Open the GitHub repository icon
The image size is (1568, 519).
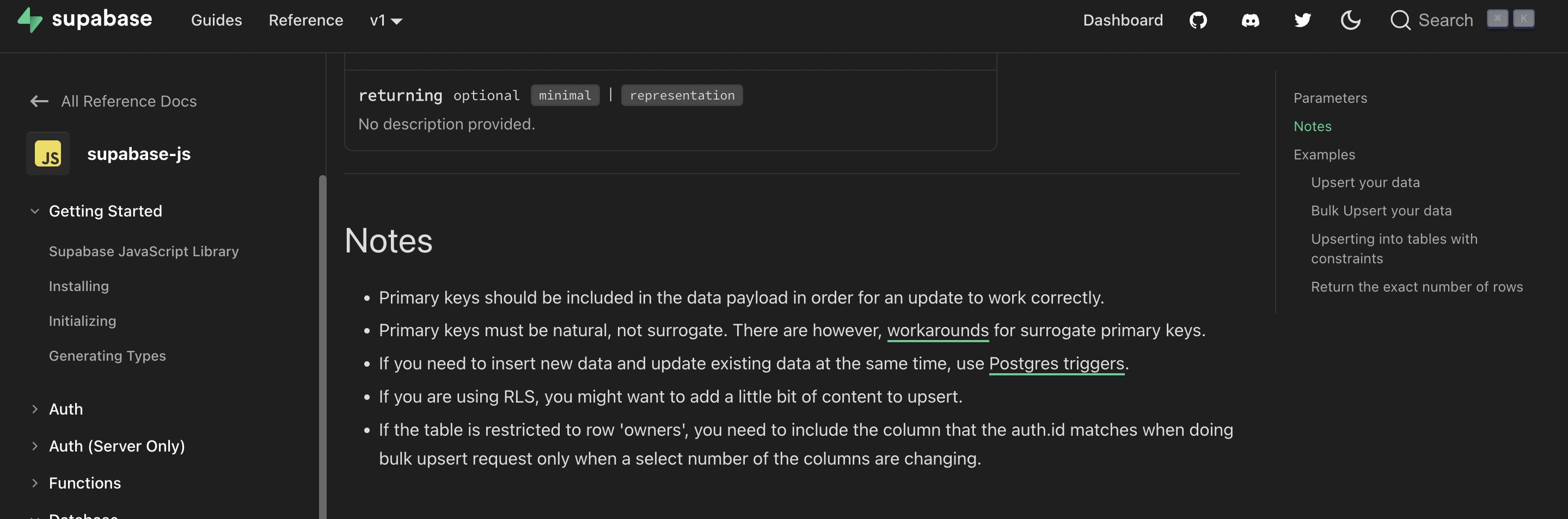pos(1198,20)
